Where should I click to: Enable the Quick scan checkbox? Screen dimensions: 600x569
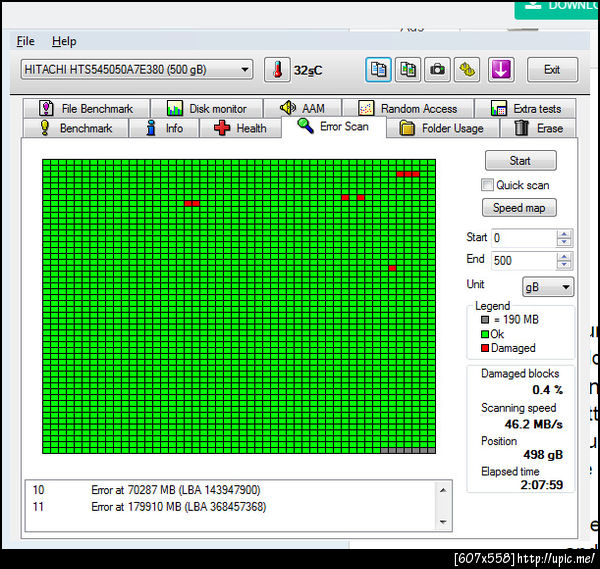(x=487, y=185)
